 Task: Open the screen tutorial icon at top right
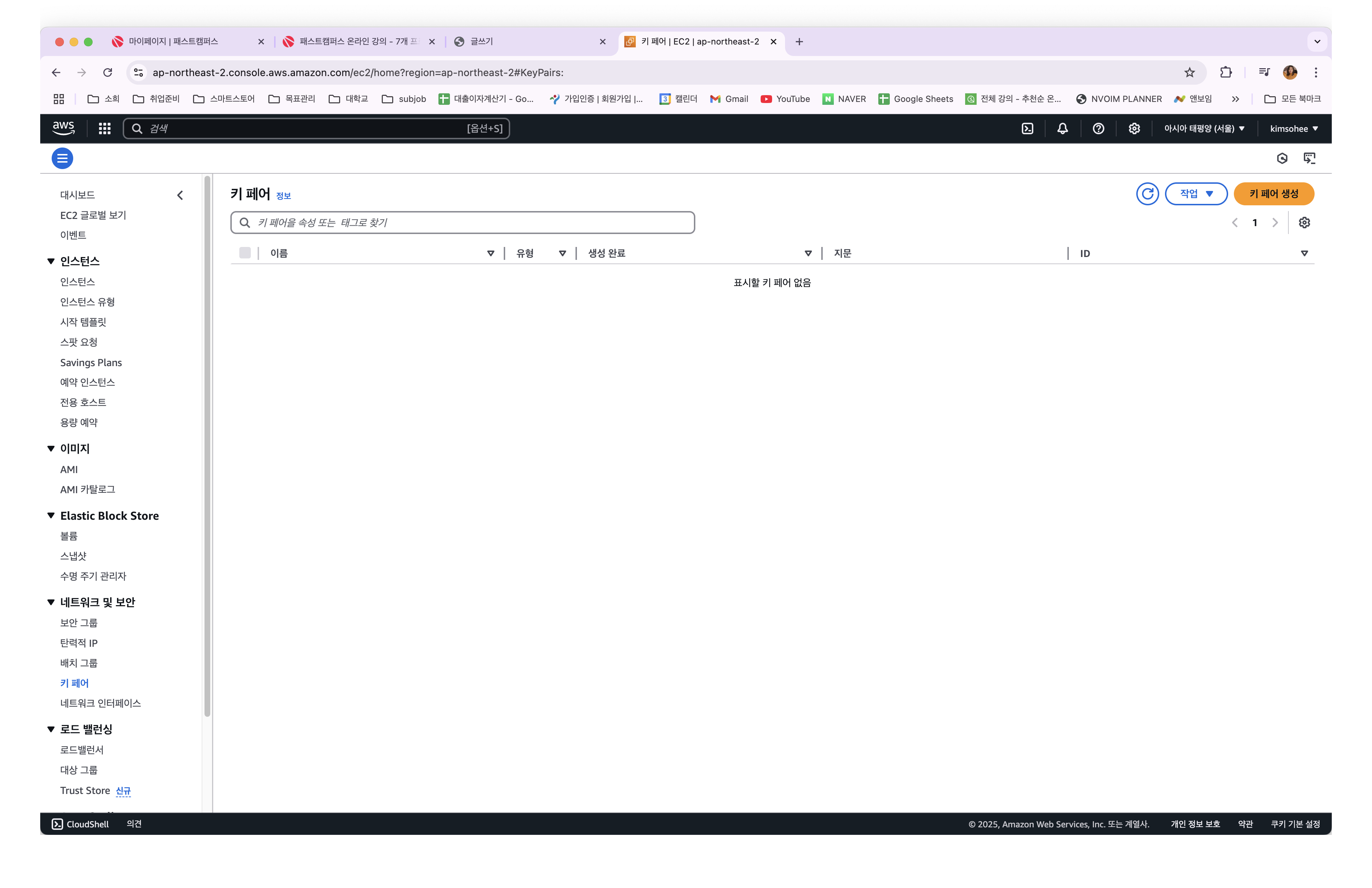(1309, 158)
